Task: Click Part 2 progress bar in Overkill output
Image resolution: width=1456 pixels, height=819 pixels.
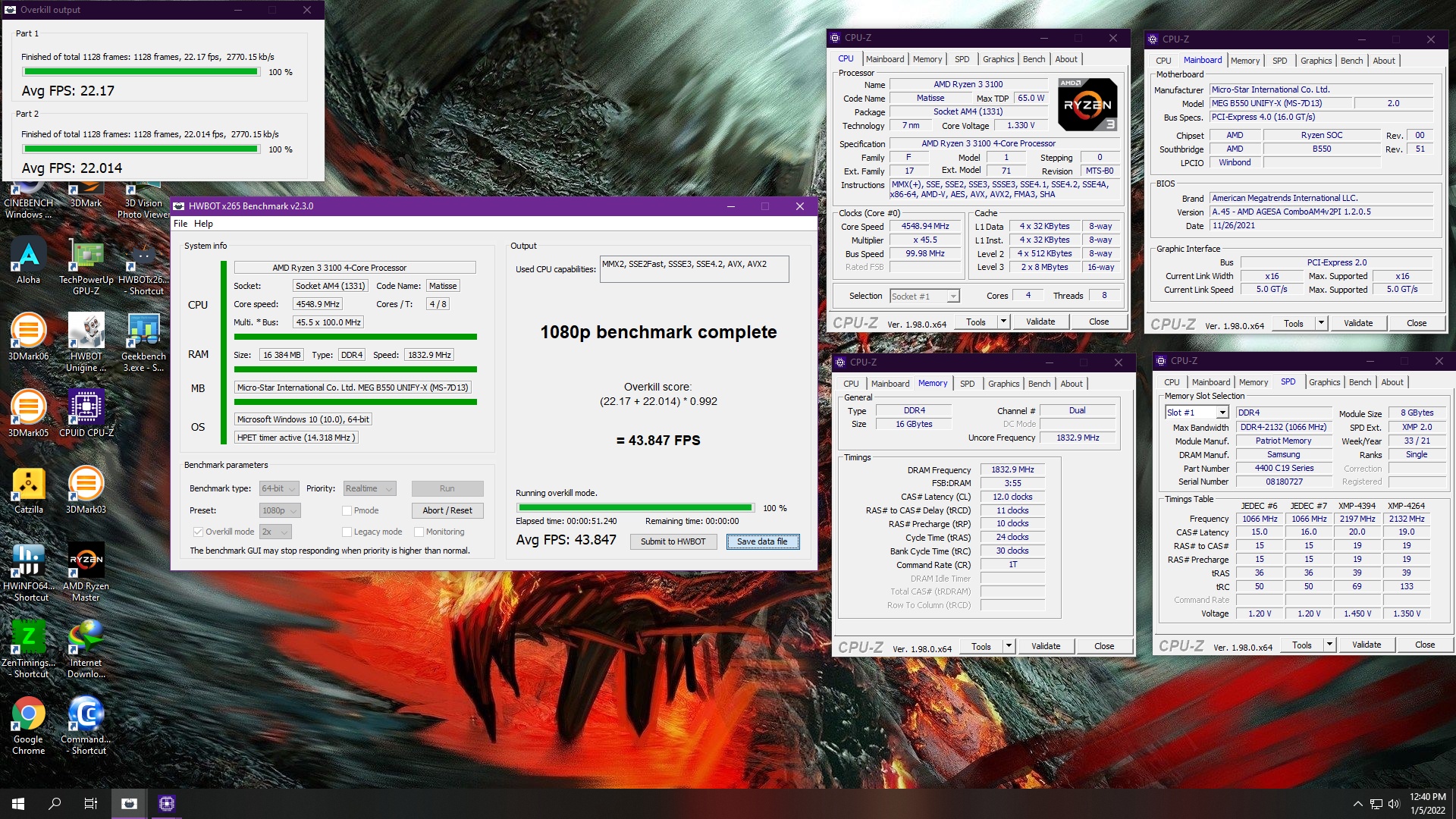Action: pos(141,149)
